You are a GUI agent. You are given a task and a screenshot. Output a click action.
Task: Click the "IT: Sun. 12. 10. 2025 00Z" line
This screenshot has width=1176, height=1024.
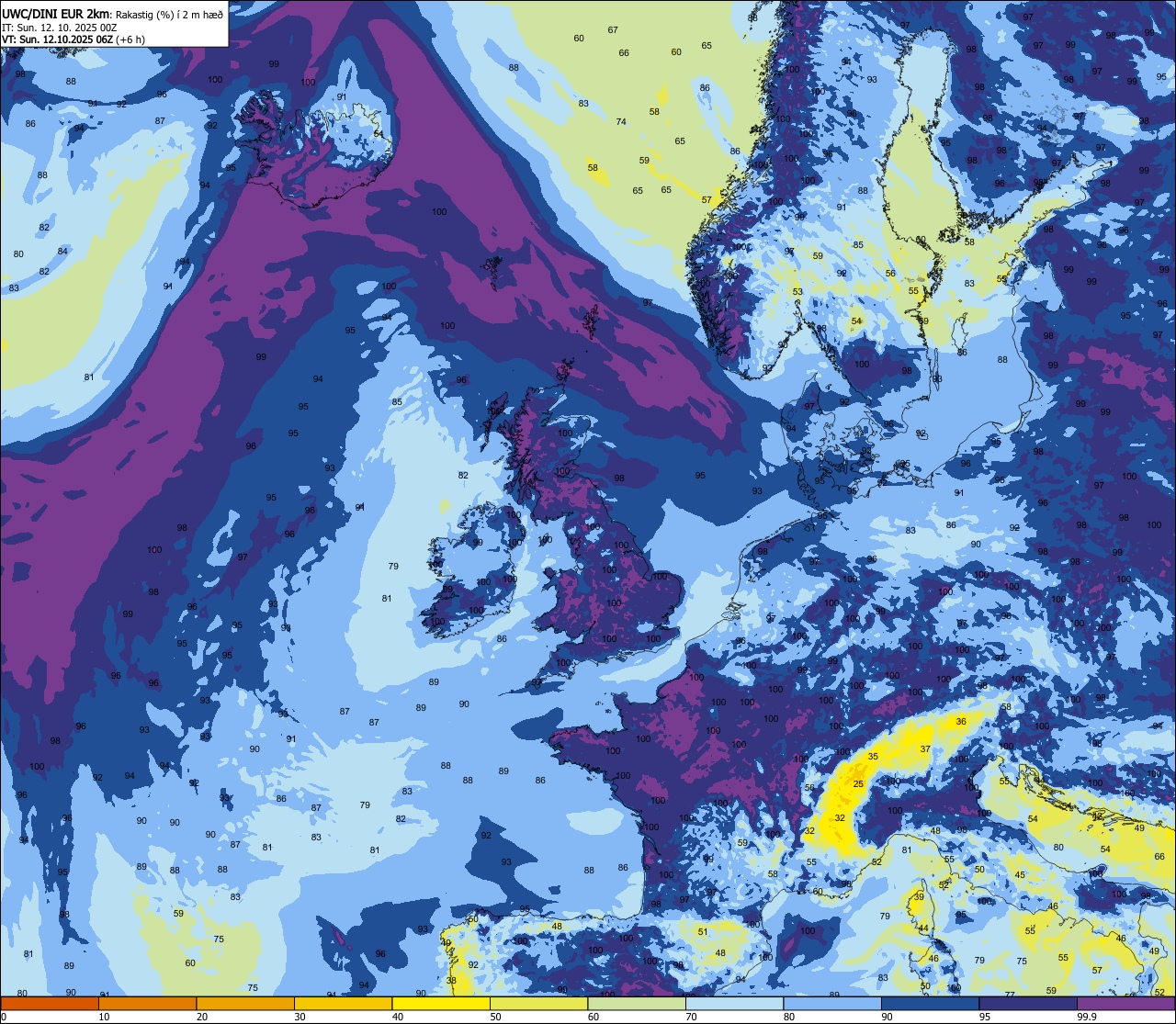(x=59, y=27)
